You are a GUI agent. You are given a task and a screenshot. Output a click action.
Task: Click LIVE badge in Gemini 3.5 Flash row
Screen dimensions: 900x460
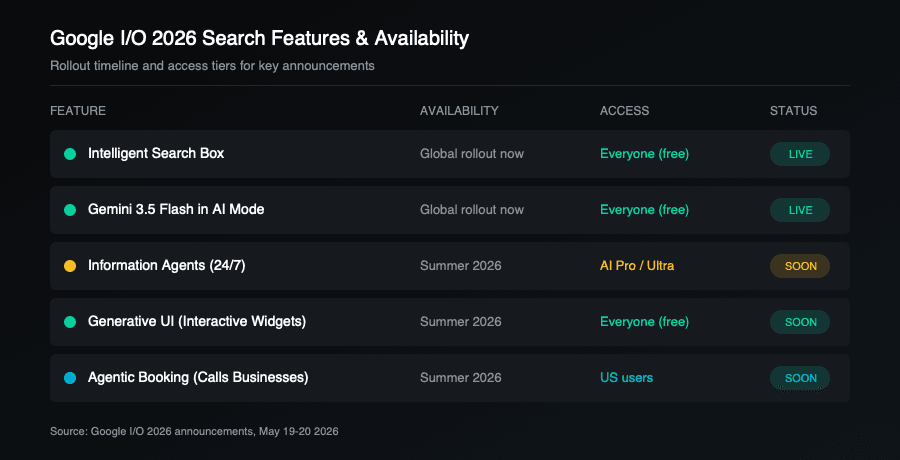click(800, 210)
